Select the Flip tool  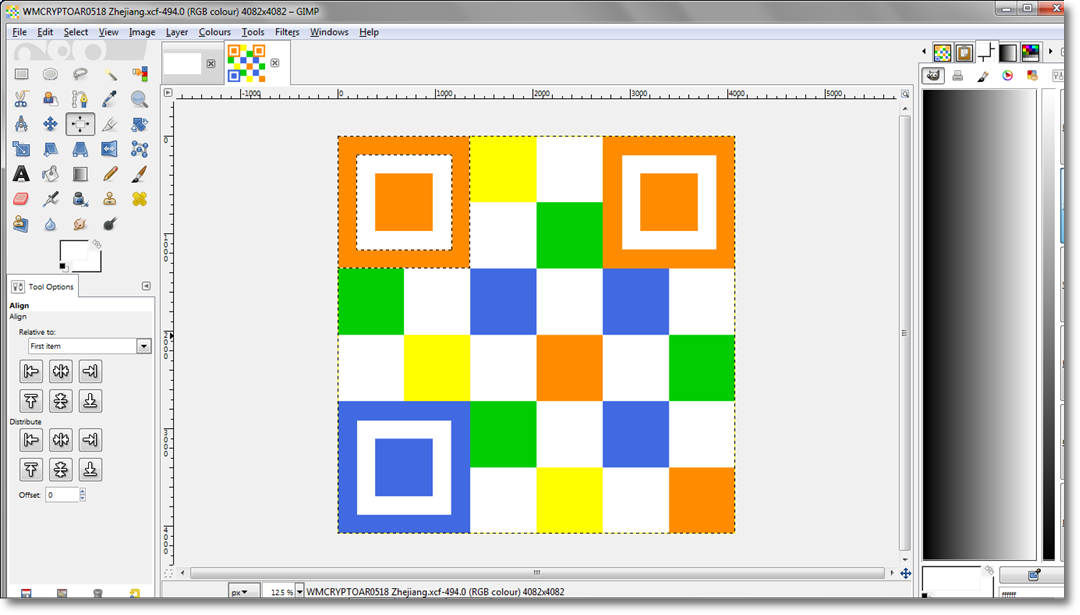pyautogui.click(x=110, y=149)
